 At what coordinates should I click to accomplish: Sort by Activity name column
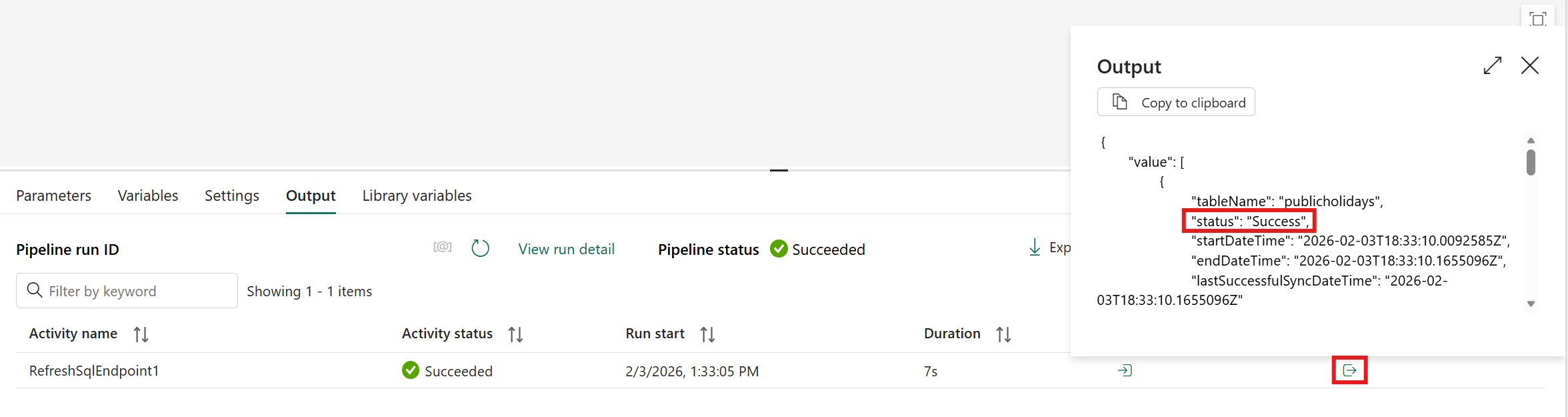[x=141, y=334]
